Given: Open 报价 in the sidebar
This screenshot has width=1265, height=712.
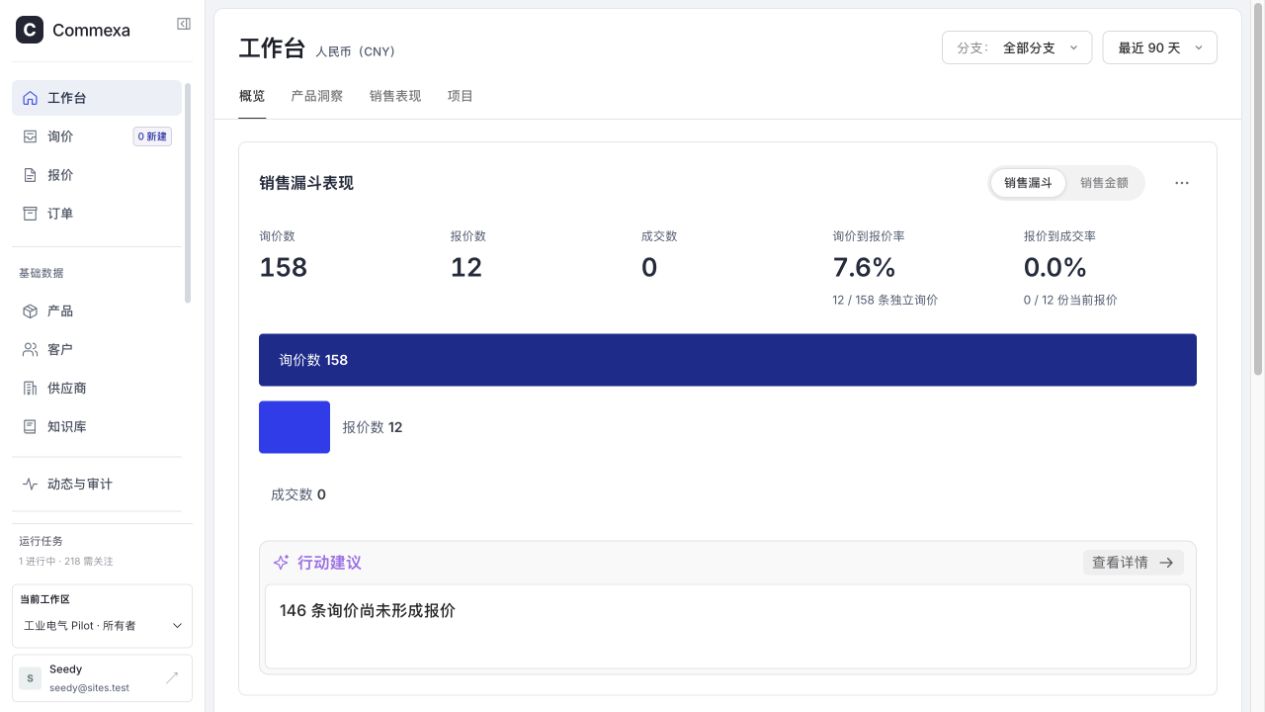Looking at the screenshot, I should coord(97,175).
